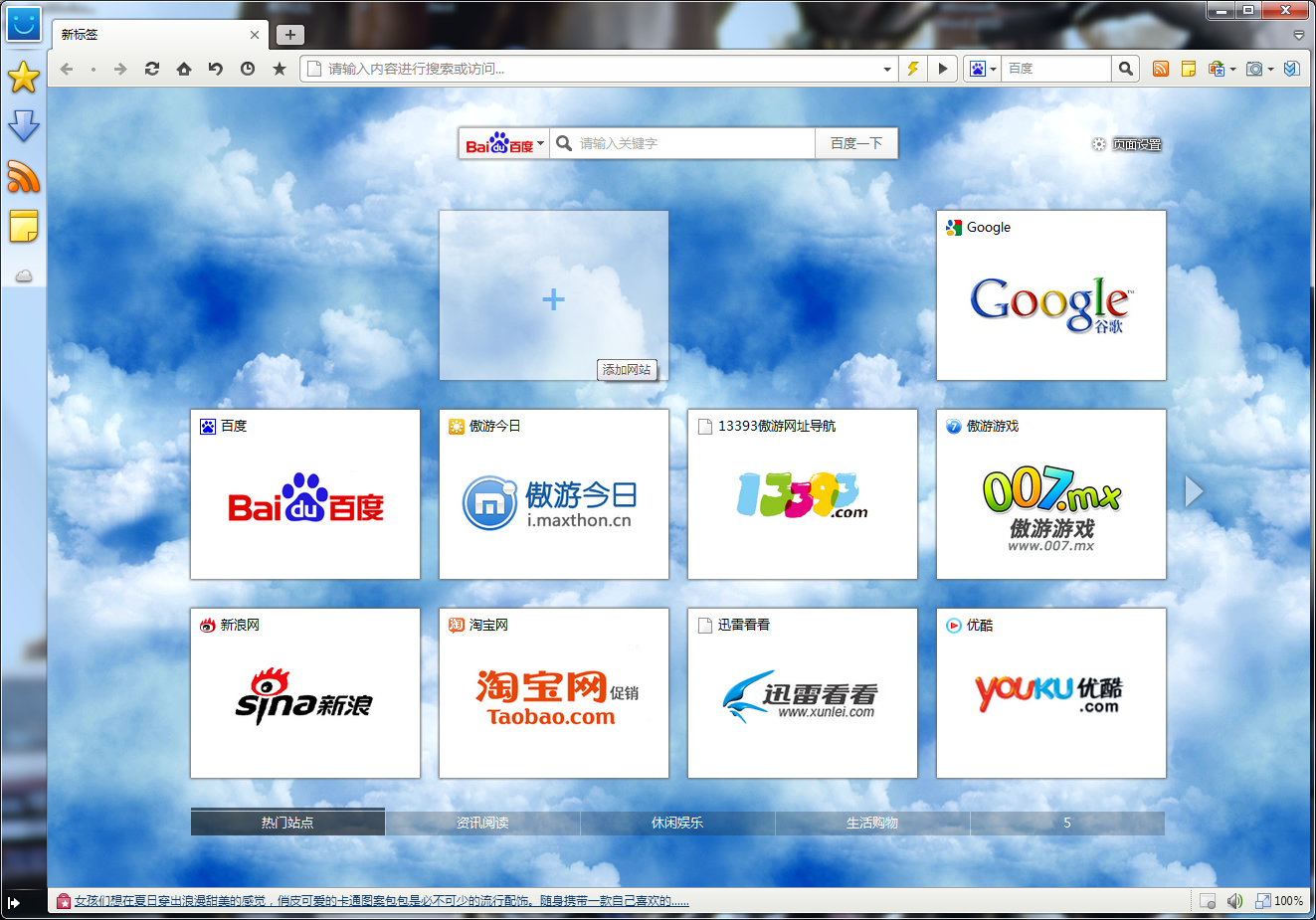Viewport: 1316px width, 920px height.
Task: Open the Favorites star sidebar panel
Action: [23, 77]
